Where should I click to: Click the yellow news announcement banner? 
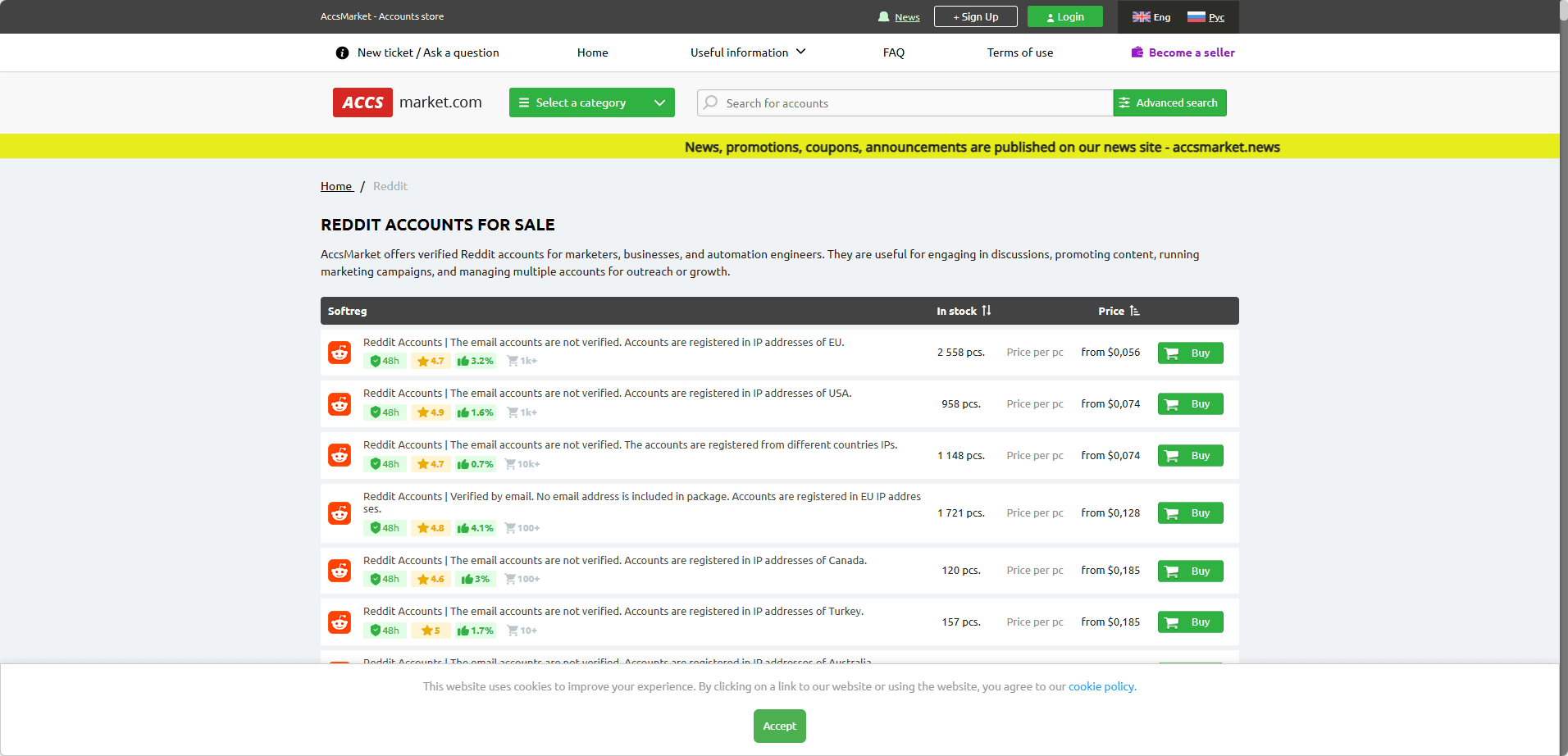[x=780, y=147]
